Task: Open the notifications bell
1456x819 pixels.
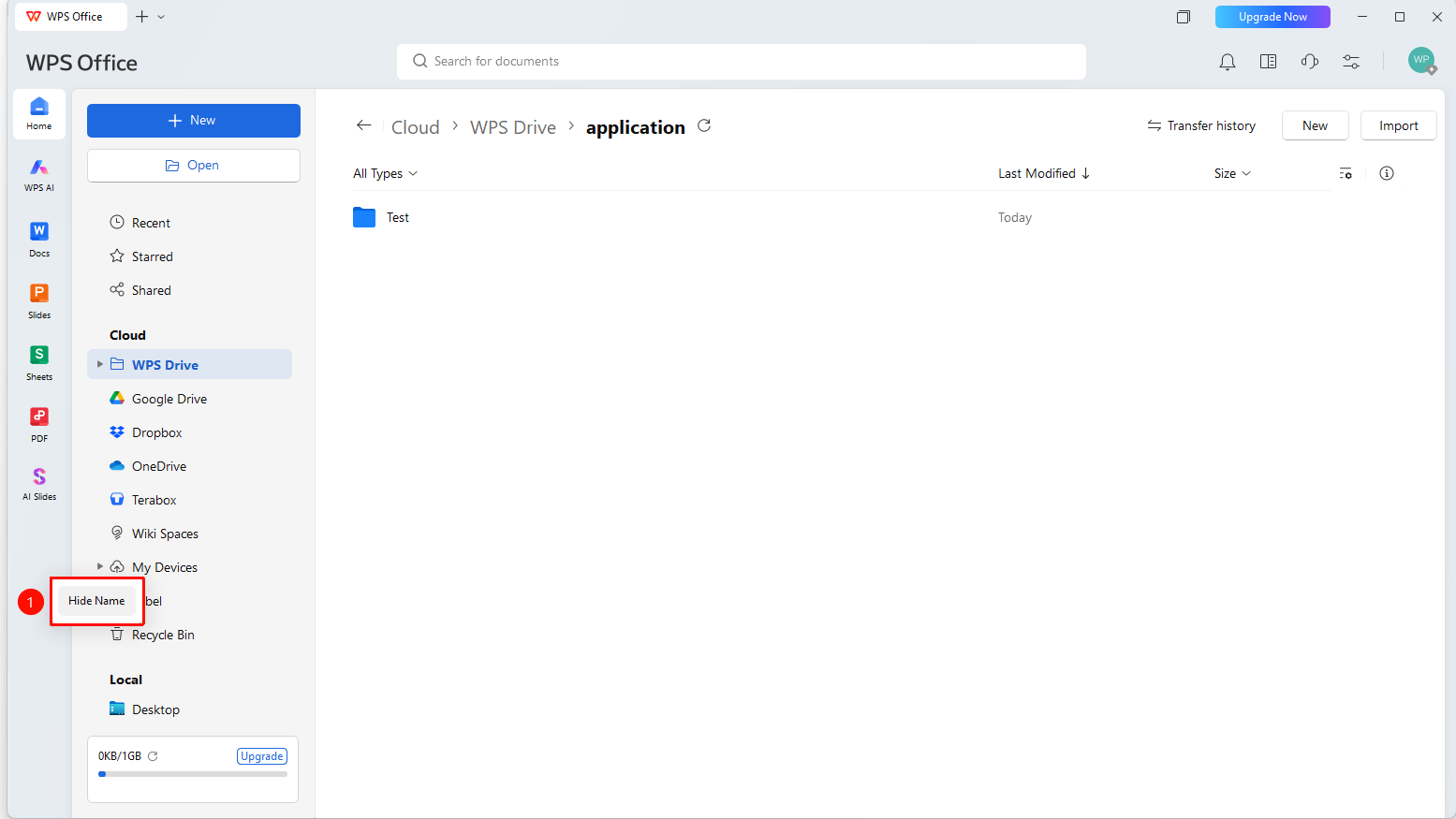Action: coord(1227,62)
